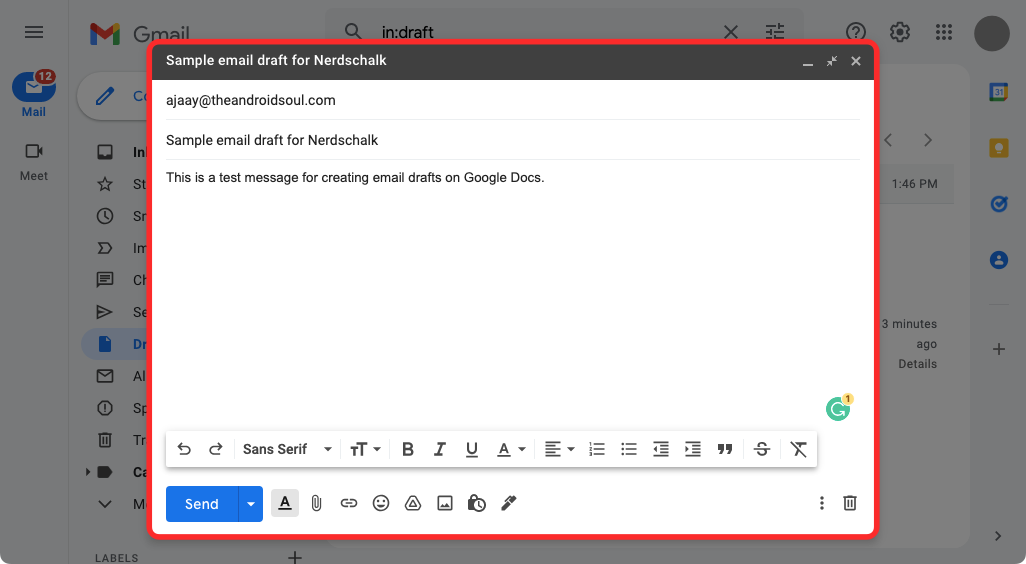Open the text alignment dropdown

(559, 449)
